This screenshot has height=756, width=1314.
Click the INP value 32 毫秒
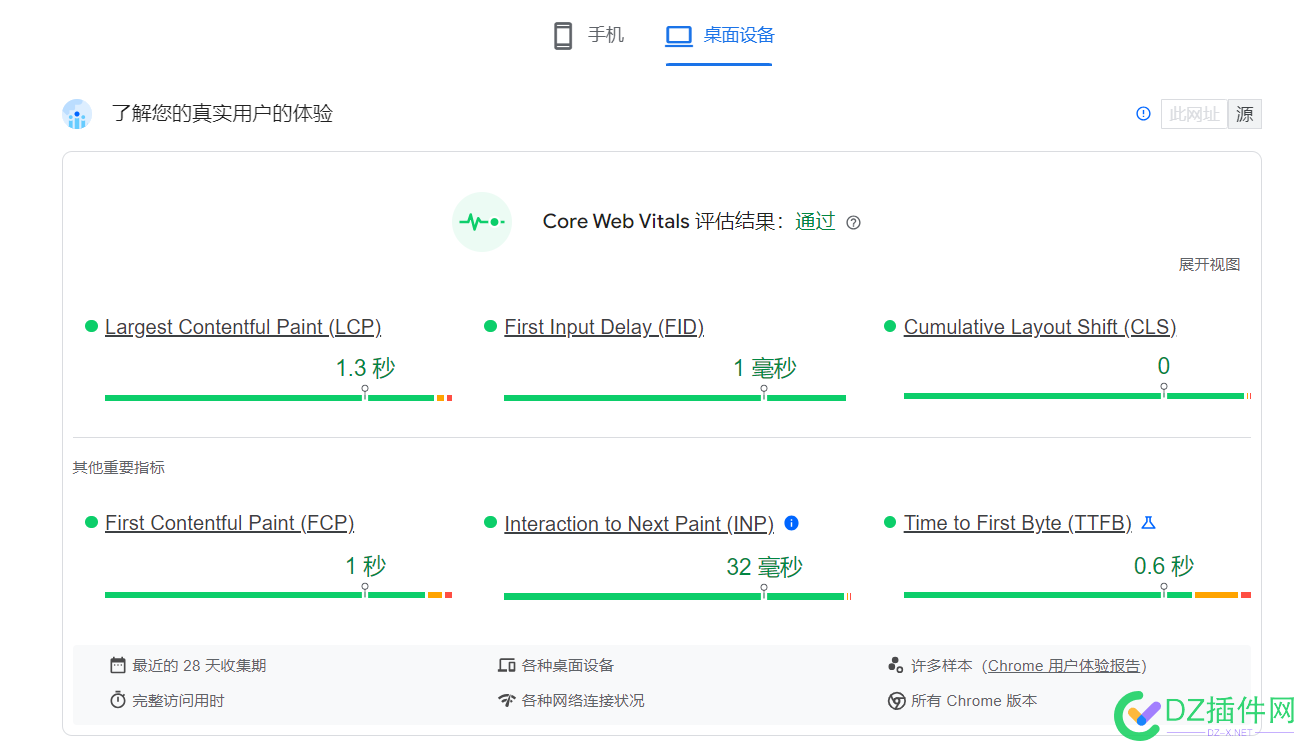tap(764, 568)
